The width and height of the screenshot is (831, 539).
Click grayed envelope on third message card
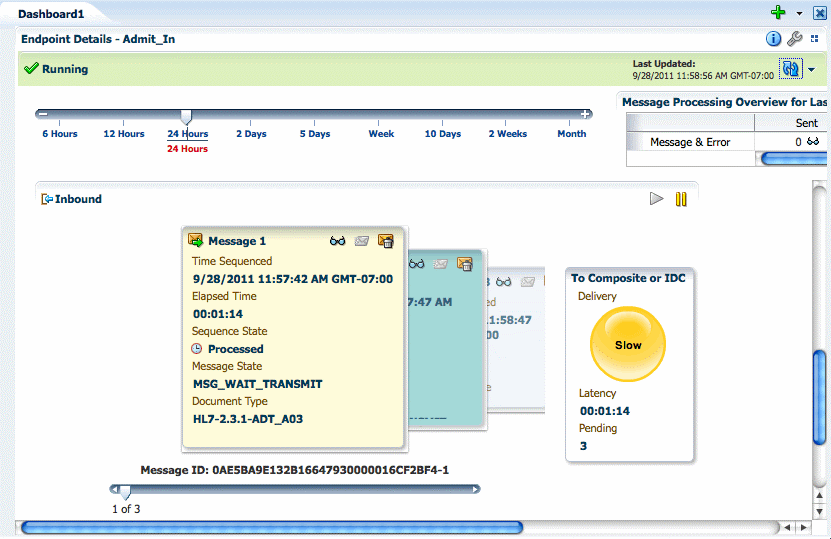(x=528, y=282)
